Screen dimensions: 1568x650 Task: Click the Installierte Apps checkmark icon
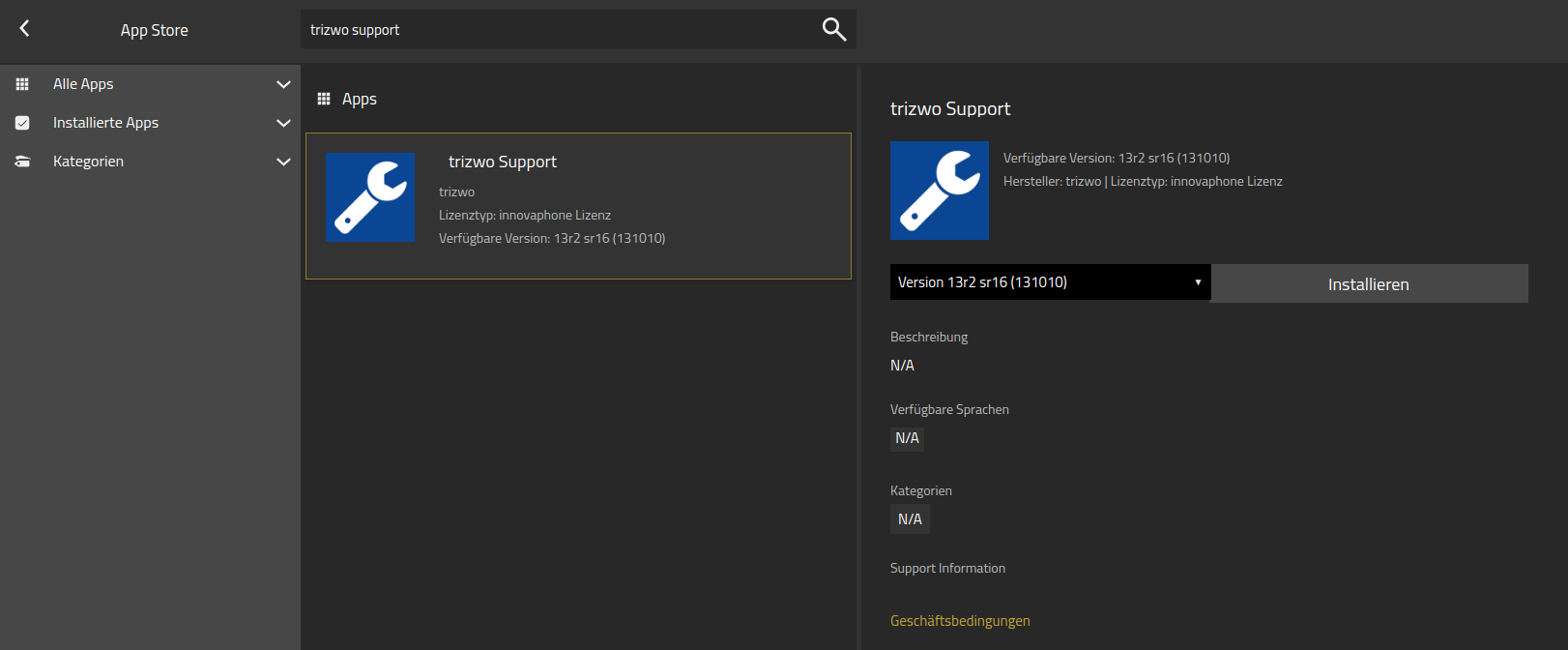22,123
